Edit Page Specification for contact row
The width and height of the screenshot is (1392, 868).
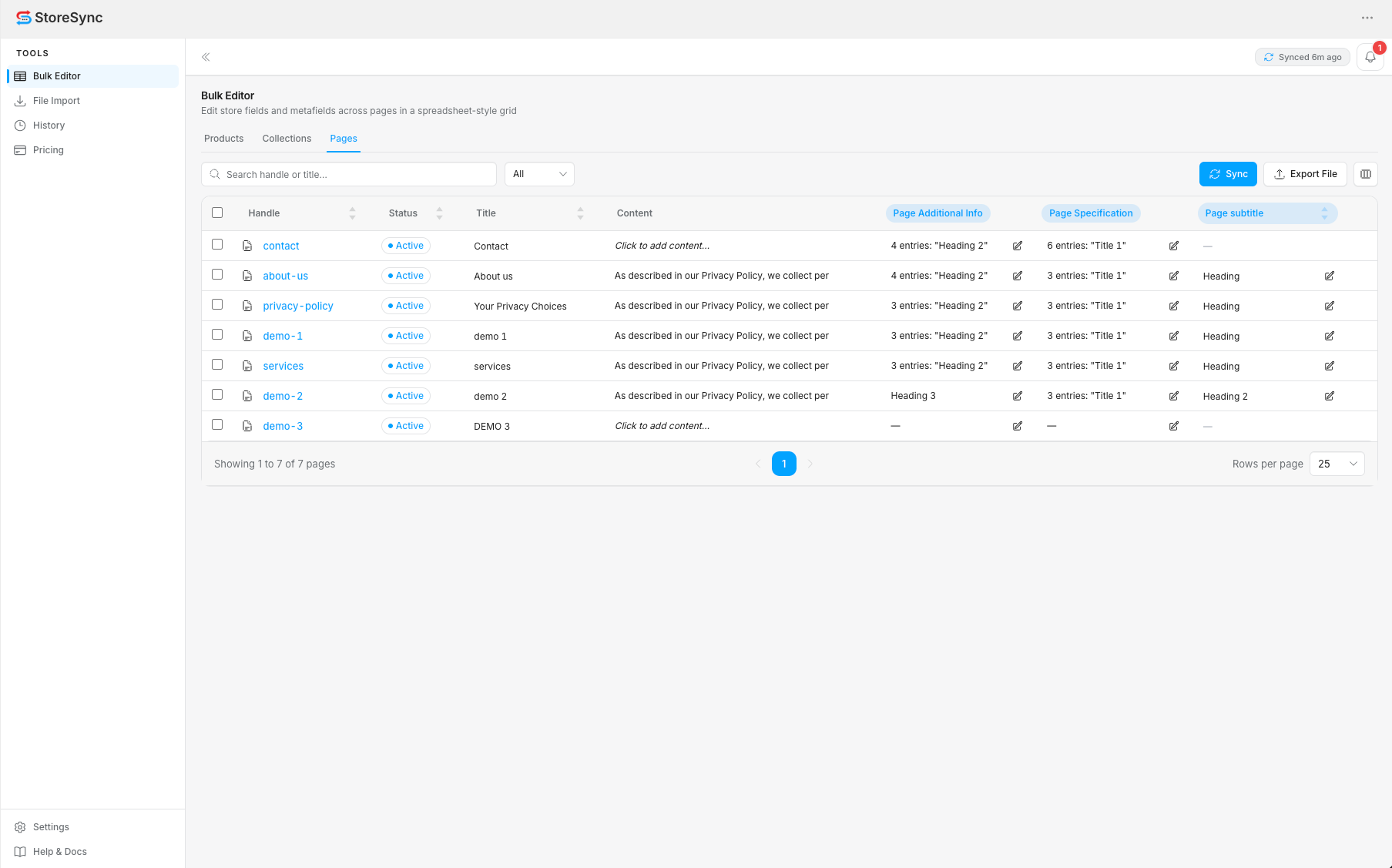(x=1174, y=246)
